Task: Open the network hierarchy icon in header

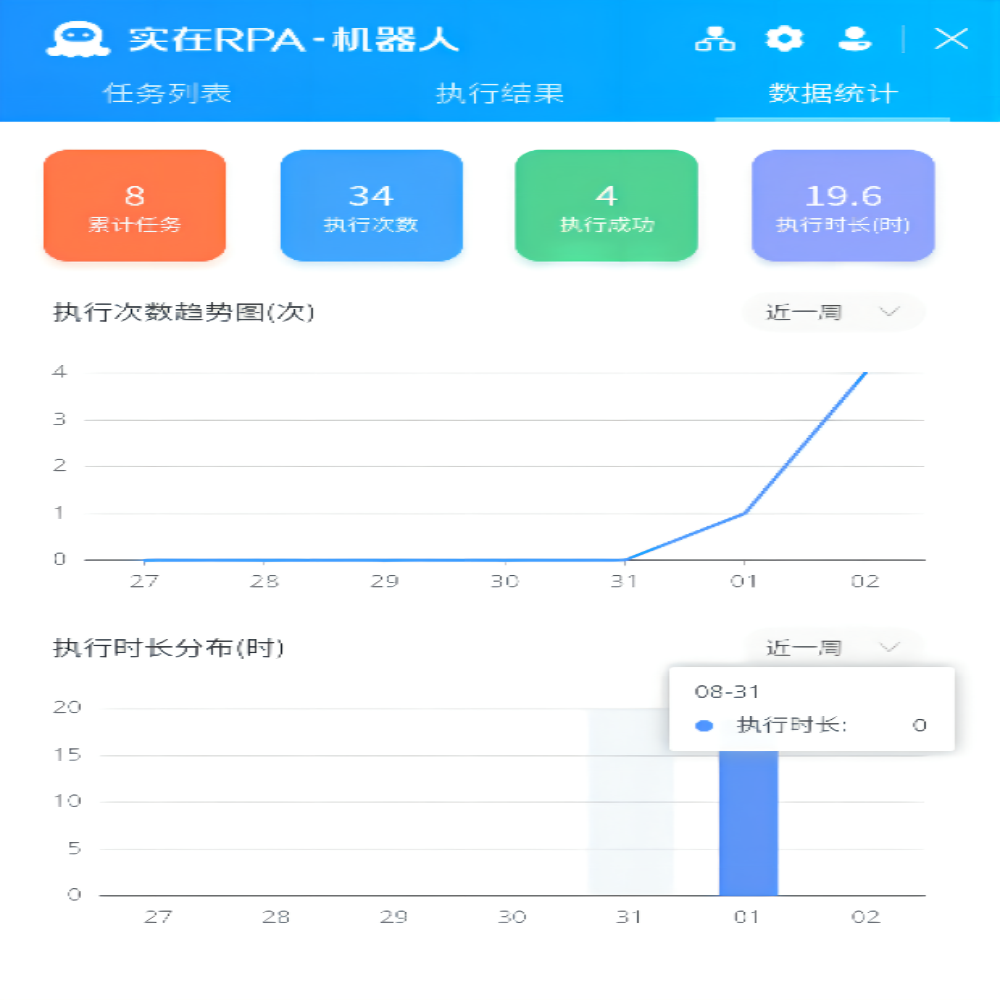Action: 715,39
